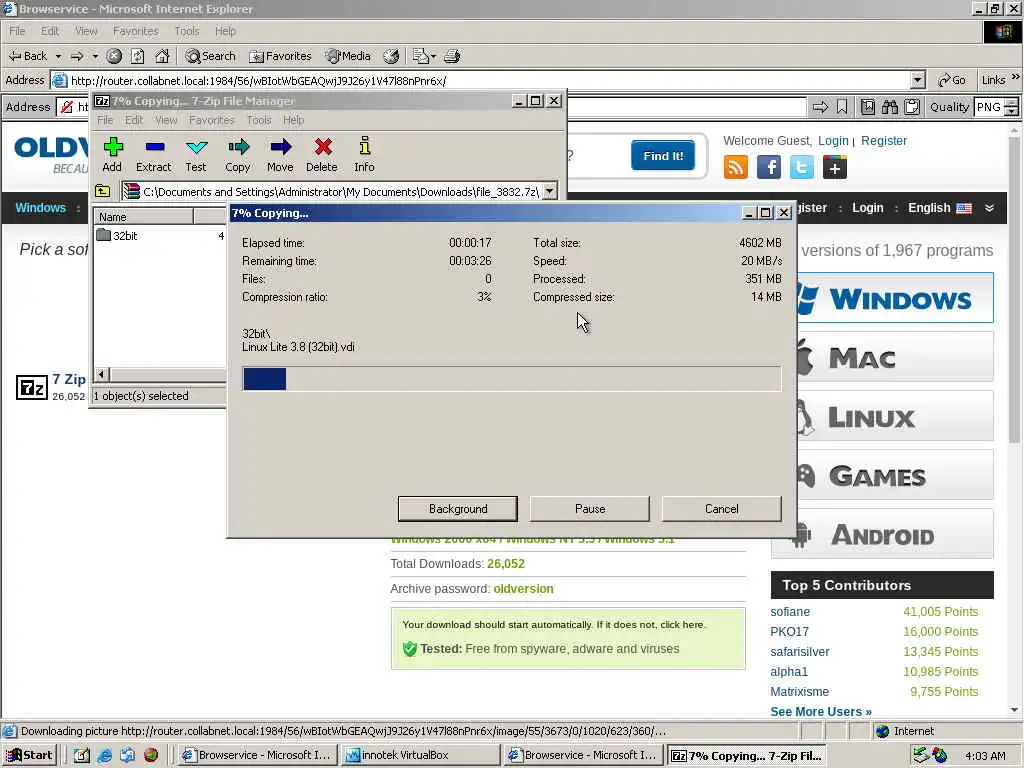Expand the Links toolbar chevron
The width and height of the screenshot is (1024, 768).
[x=1016, y=78]
